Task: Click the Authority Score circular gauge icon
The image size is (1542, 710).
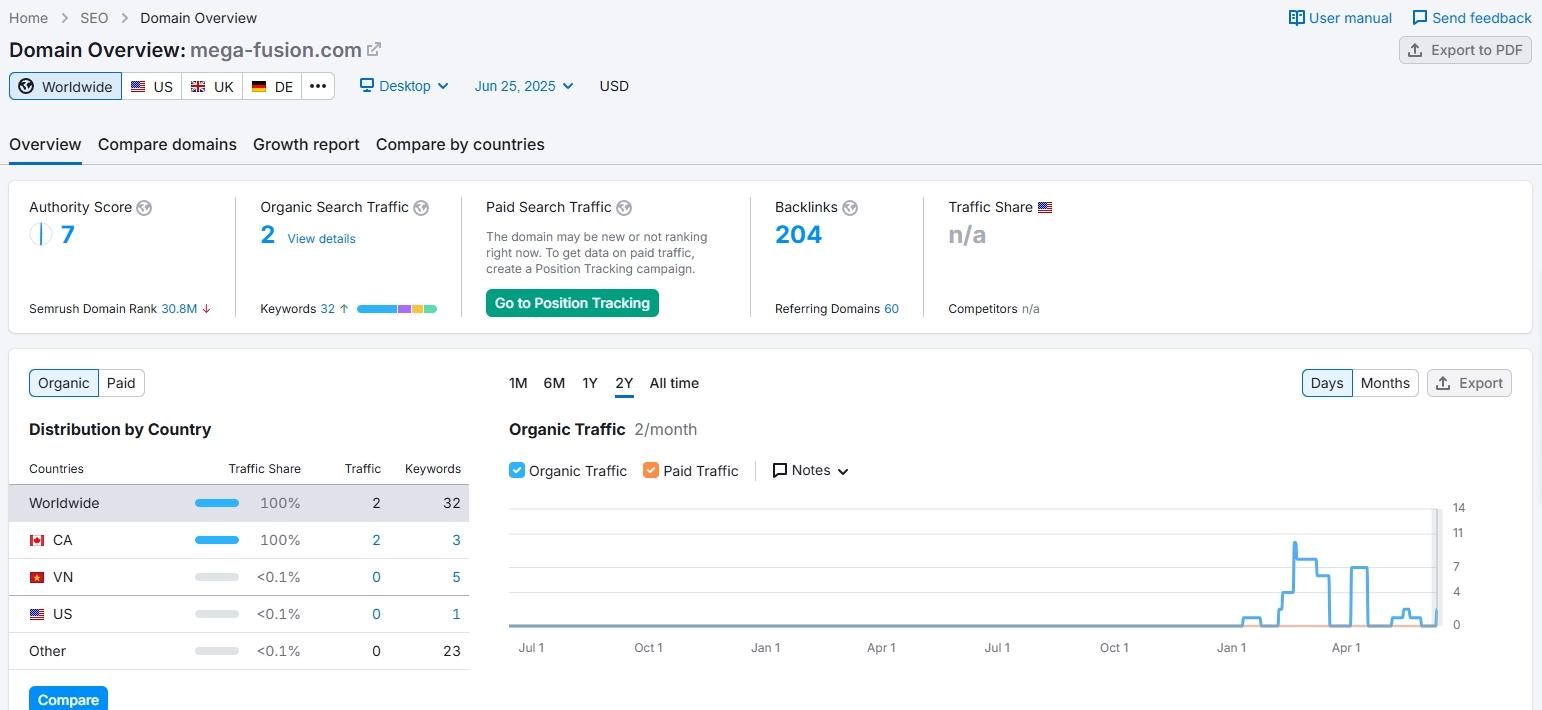Action: point(40,235)
